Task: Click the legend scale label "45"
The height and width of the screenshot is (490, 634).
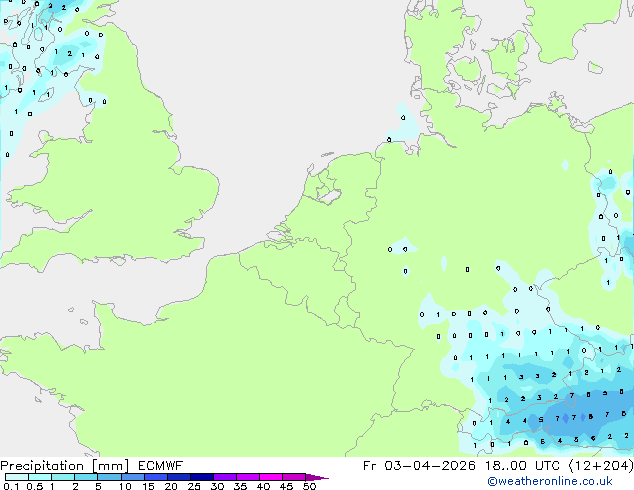Action: click(287, 486)
